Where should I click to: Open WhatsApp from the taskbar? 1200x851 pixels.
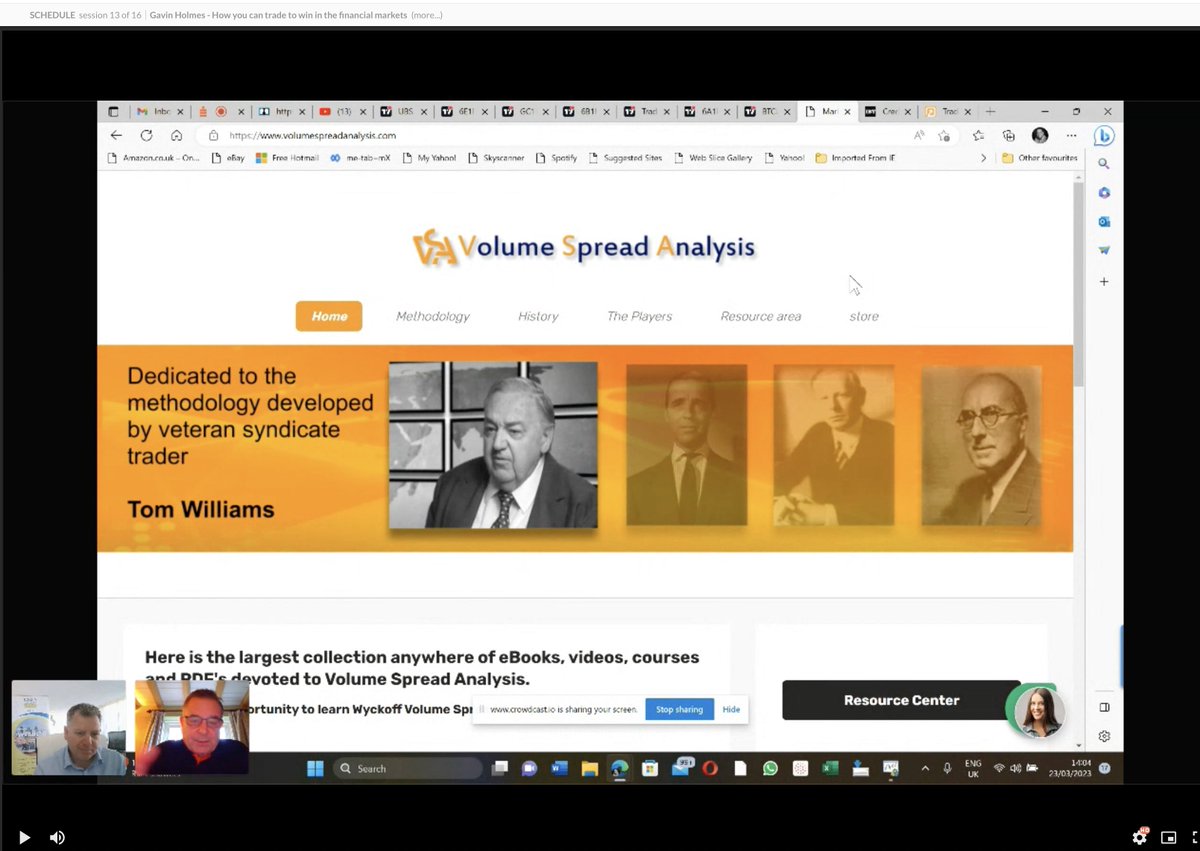769,768
